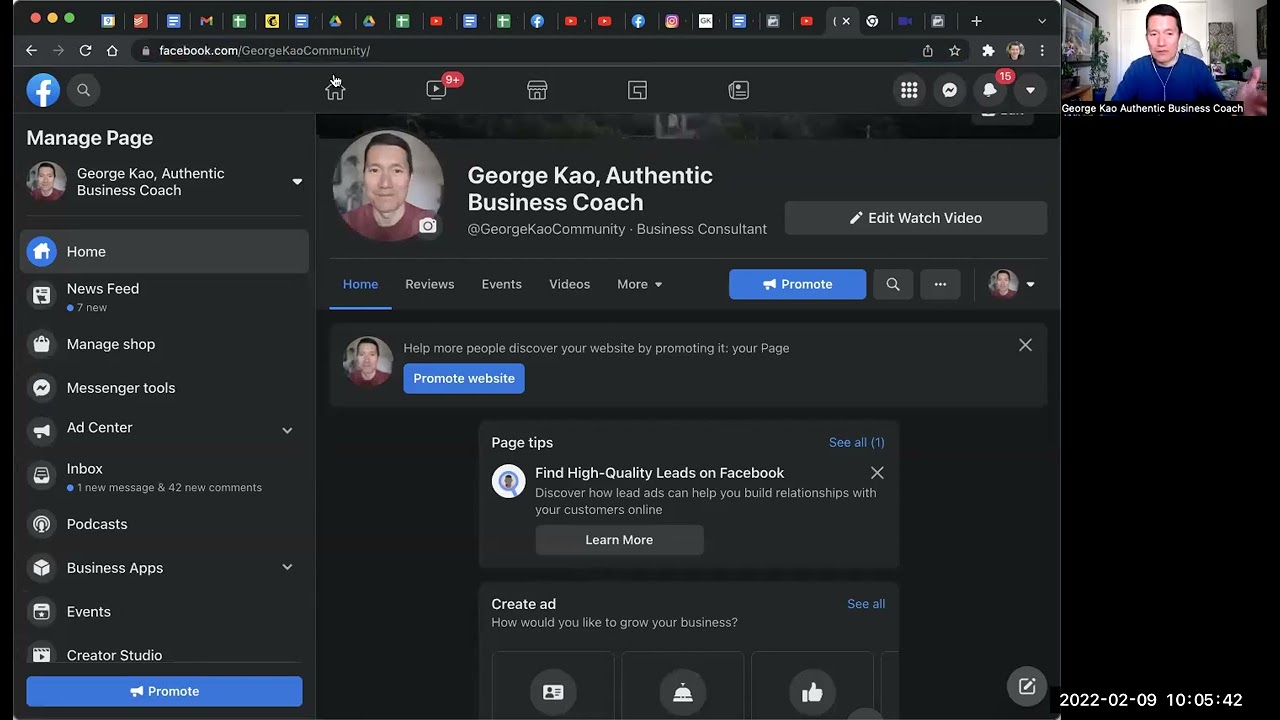Open Messenger tools in sidebar
The image size is (1280, 720).
(x=164, y=388)
